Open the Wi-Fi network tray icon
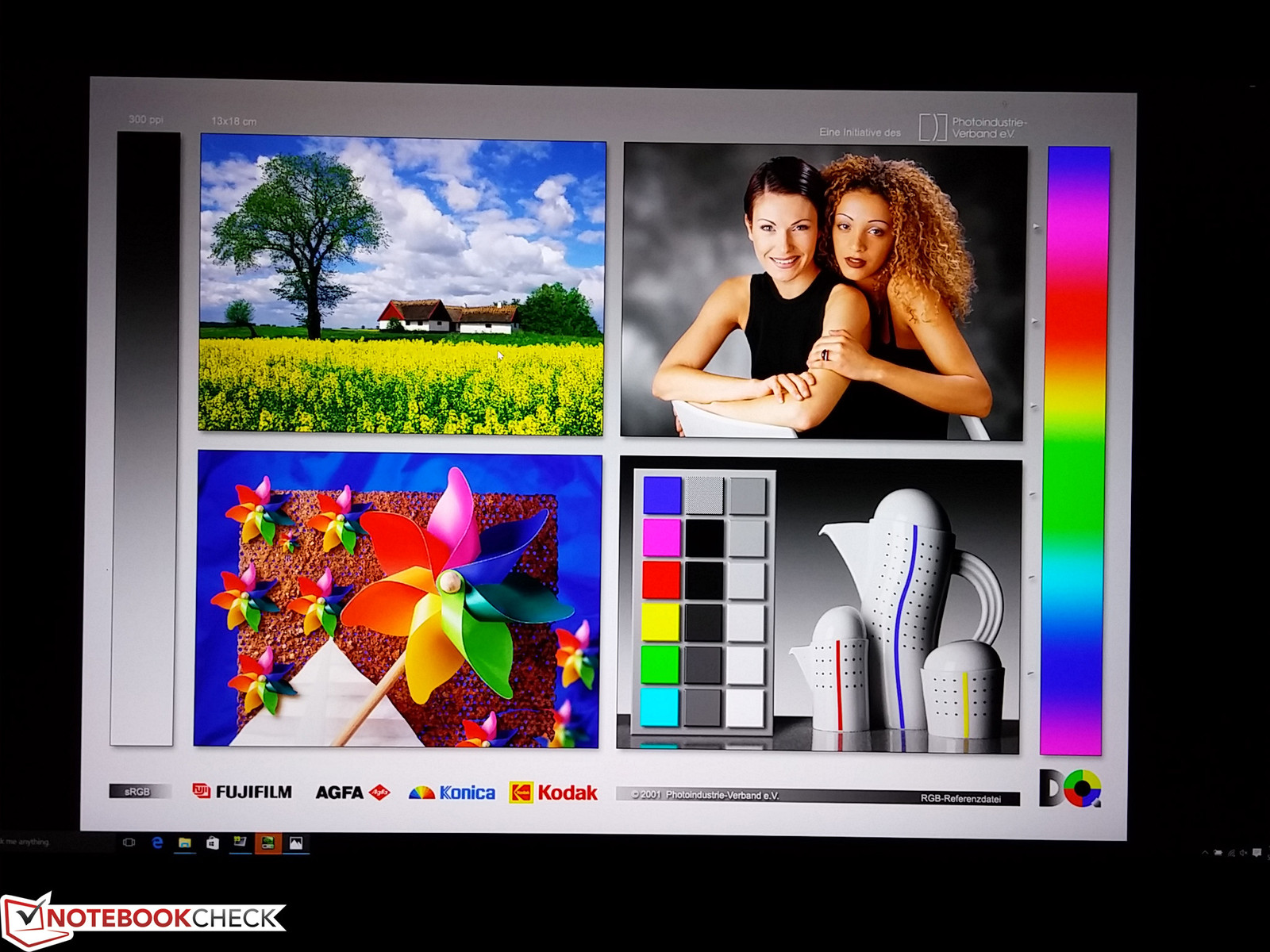1270x952 pixels. 1231,853
